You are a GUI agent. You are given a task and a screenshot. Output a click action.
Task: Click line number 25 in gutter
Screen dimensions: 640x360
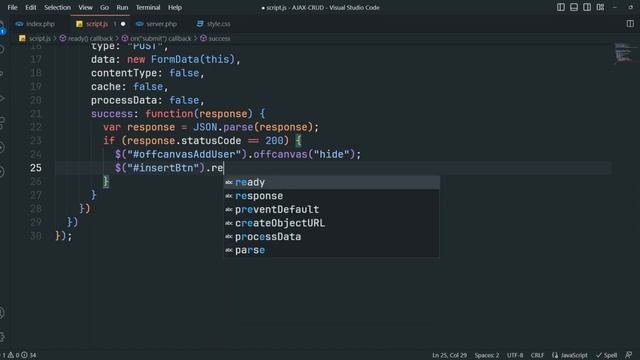click(36, 168)
